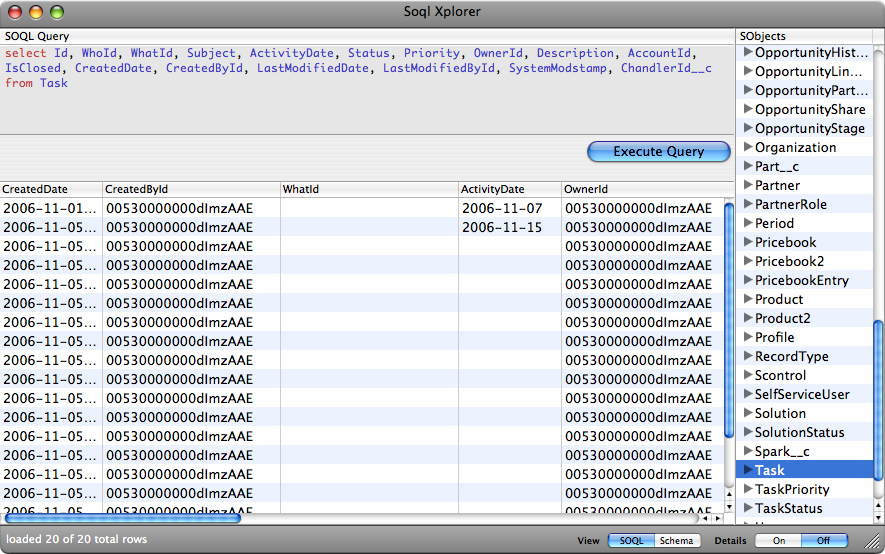This screenshot has width=885, height=554.
Task: Expand the Partner object
Action: (x=748, y=184)
